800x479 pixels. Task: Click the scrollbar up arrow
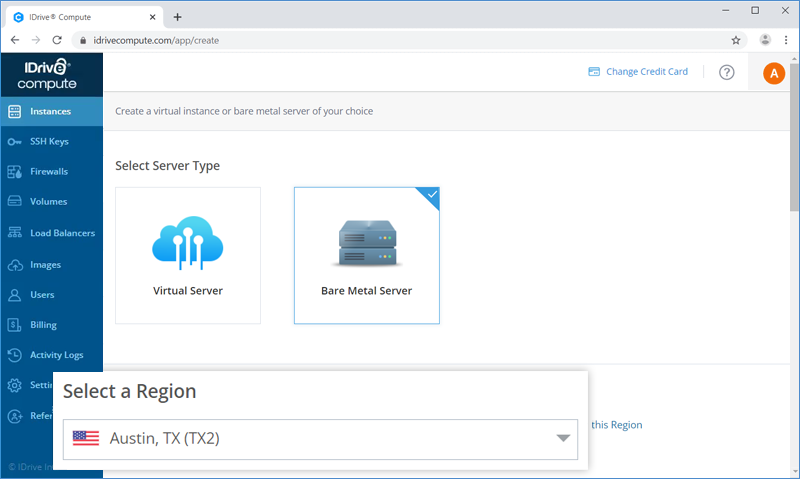[794, 59]
